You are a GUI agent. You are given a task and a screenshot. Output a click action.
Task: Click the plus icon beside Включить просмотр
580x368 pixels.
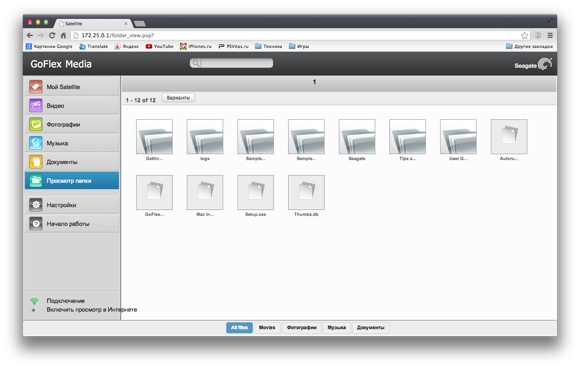tap(34, 310)
